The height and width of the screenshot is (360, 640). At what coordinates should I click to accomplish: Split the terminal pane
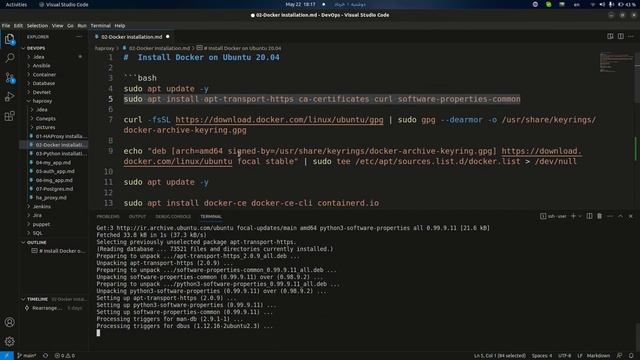pos(589,216)
